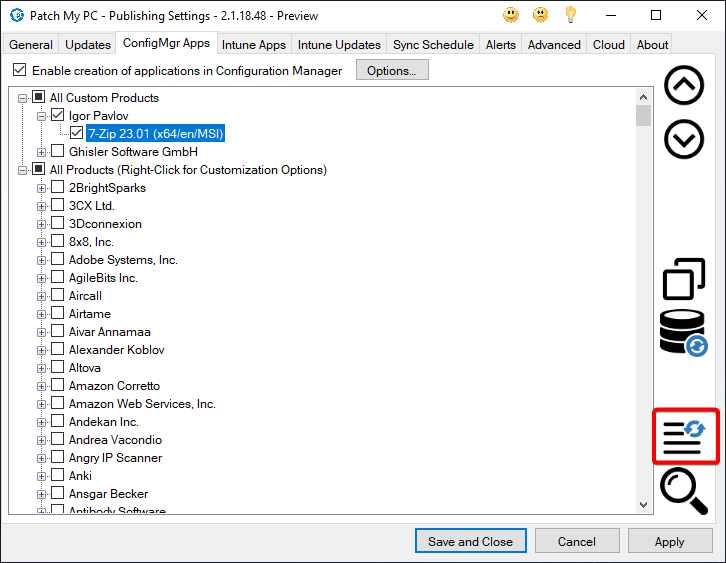Click the magnifying glass search icon
This screenshot has width=726, height=563.
(684, 492)
